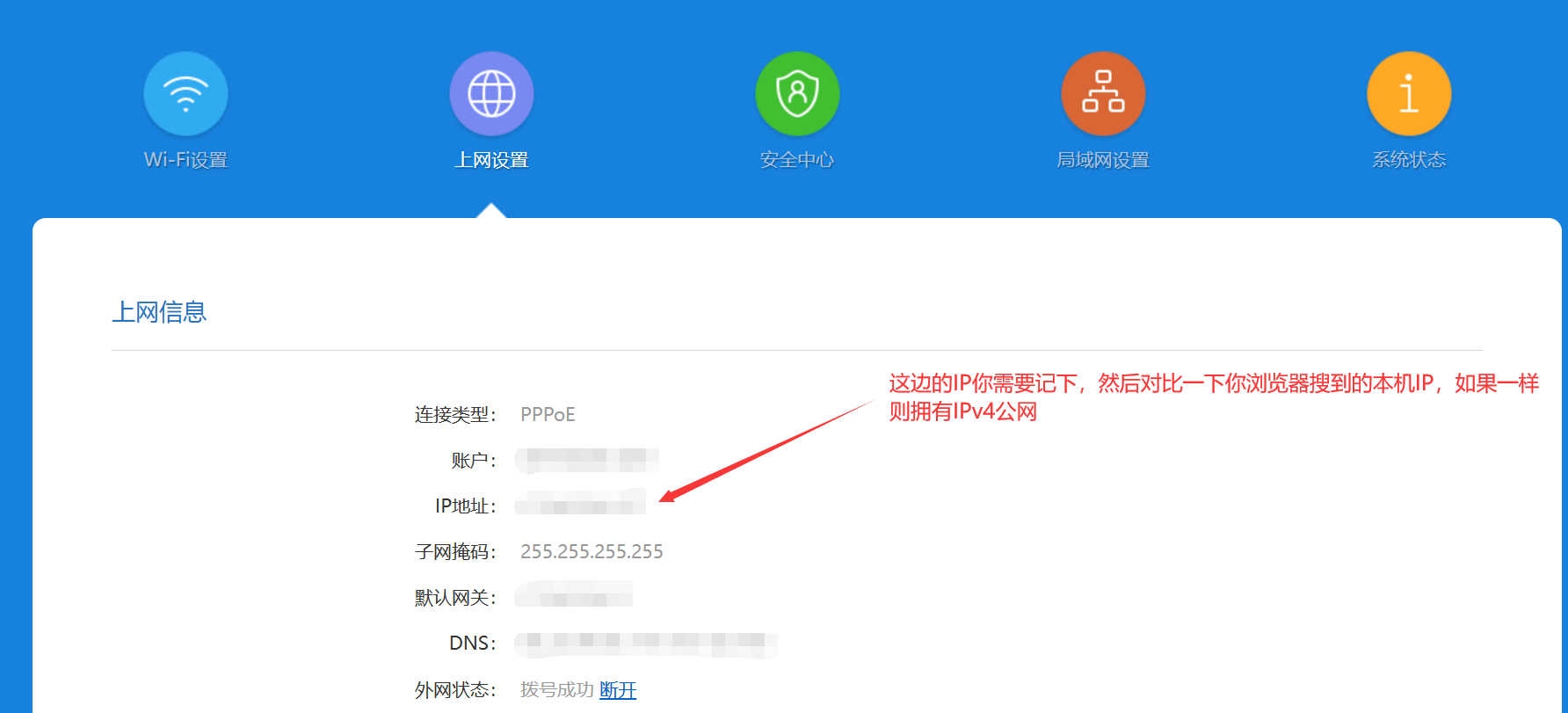This screenshot has height=713, width=1568.
Task: Click the 系统状态 text label
Action: point(1409,160)
